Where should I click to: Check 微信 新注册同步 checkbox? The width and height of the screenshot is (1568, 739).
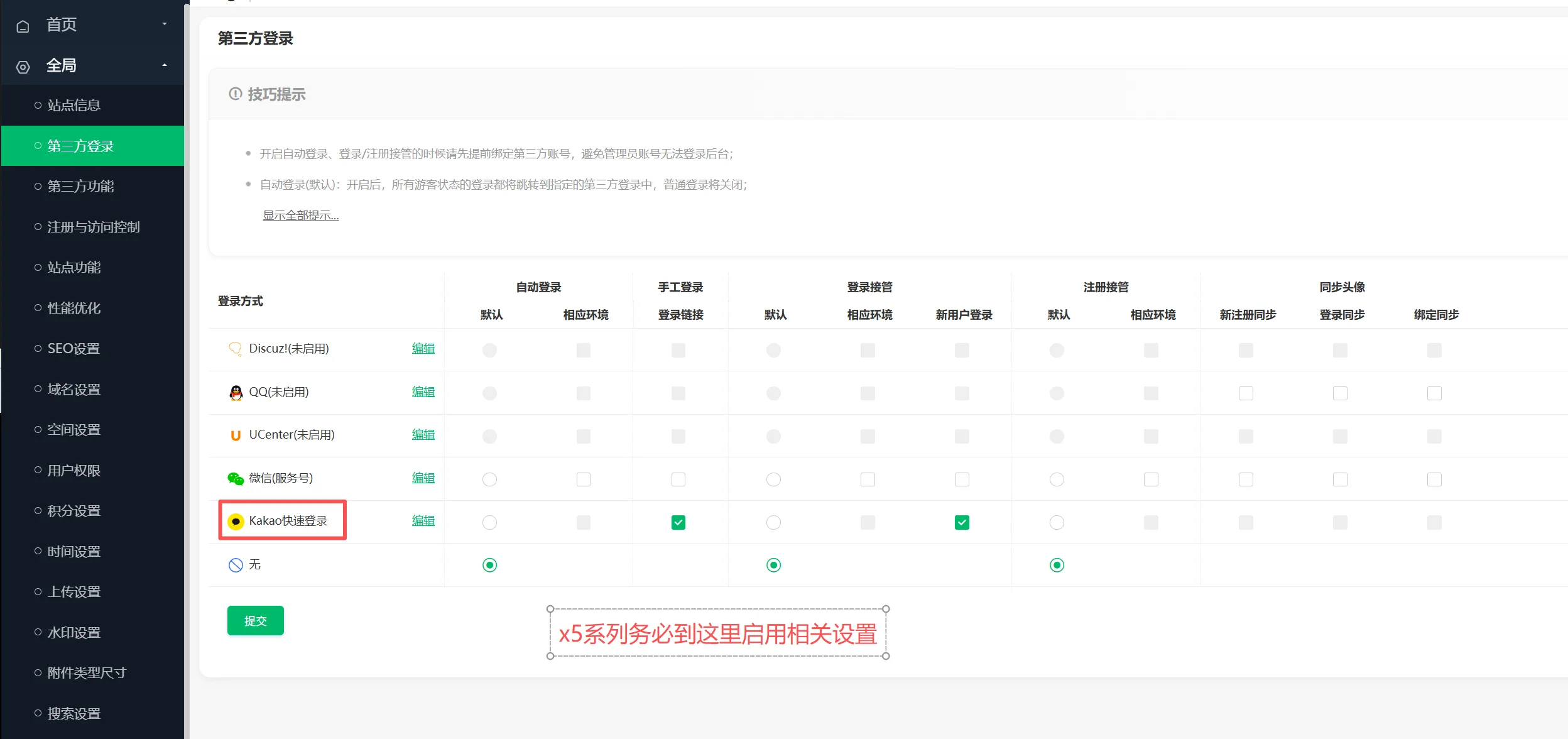1246,479
